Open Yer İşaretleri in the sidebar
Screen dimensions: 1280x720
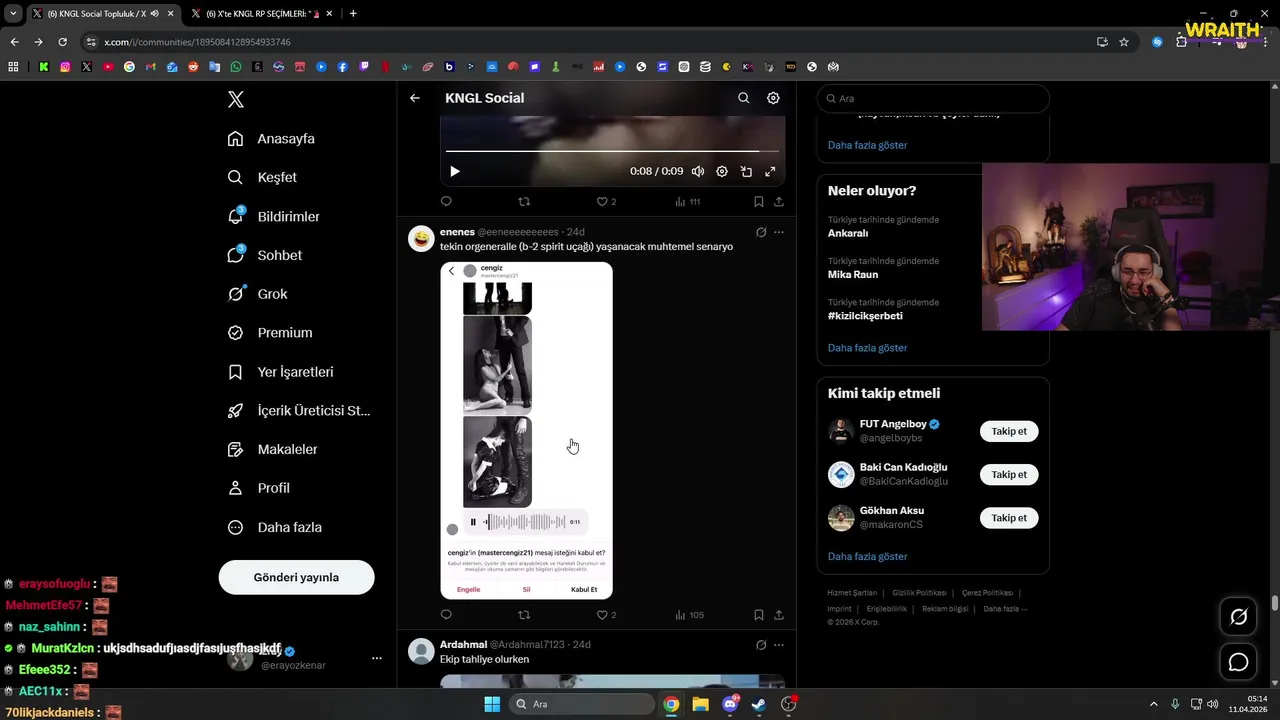coord(280,372)
